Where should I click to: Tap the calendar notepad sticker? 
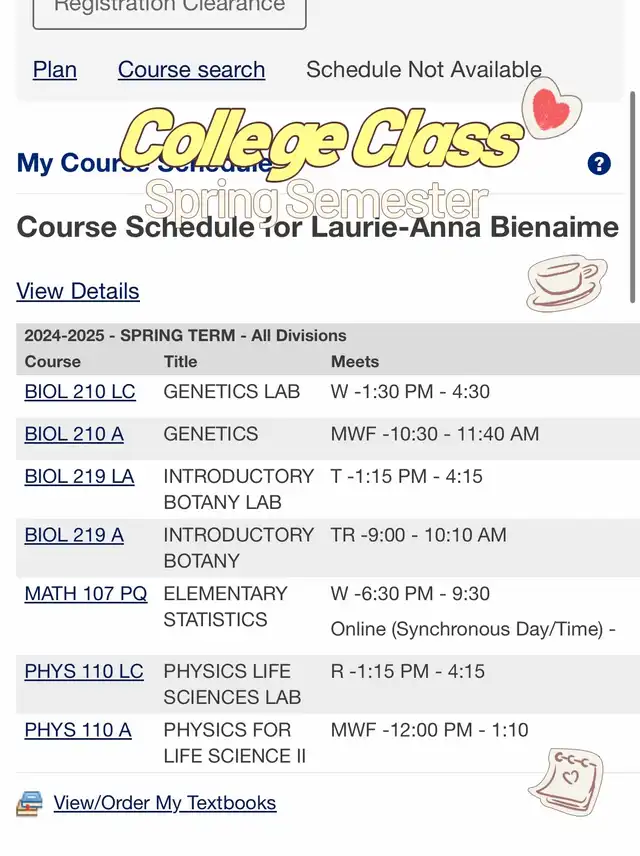(x=567, y=782)
